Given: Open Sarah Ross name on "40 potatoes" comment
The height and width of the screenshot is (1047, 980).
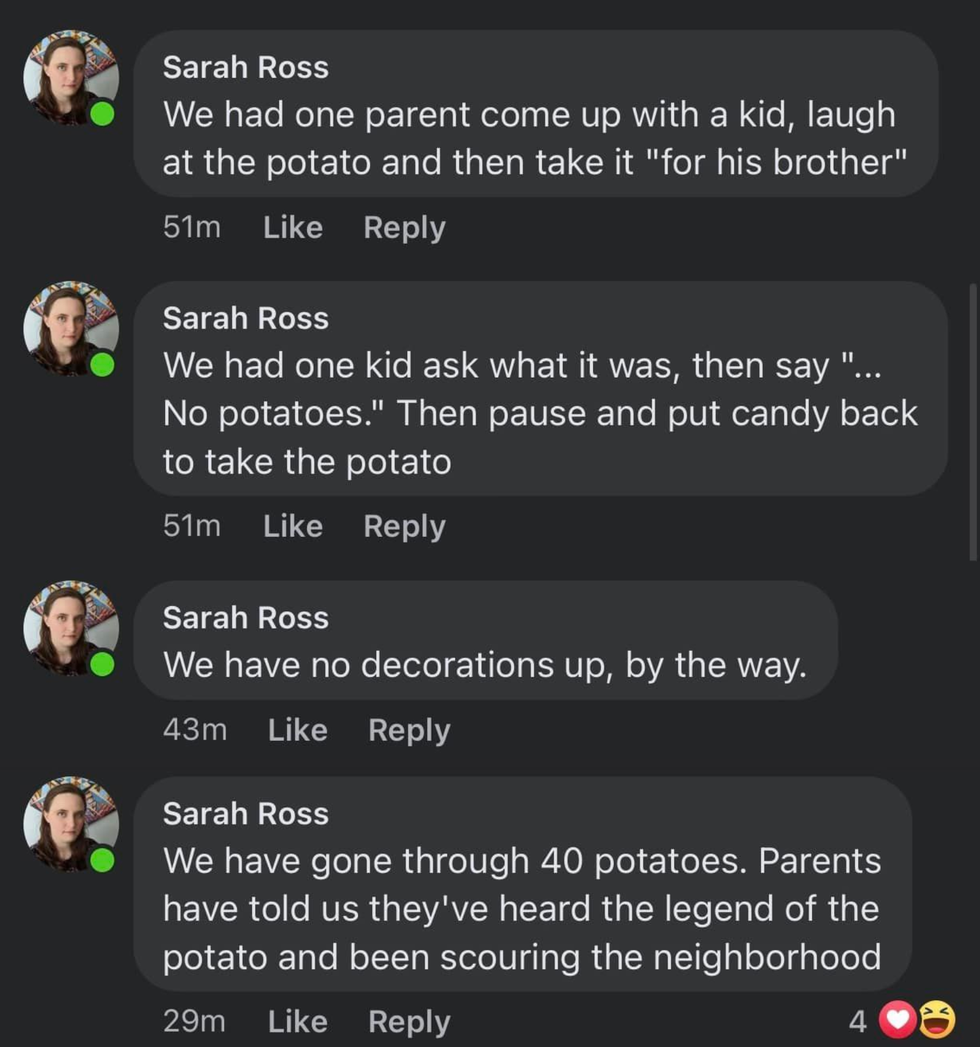Looking at the screenshot, I should 246,814.
